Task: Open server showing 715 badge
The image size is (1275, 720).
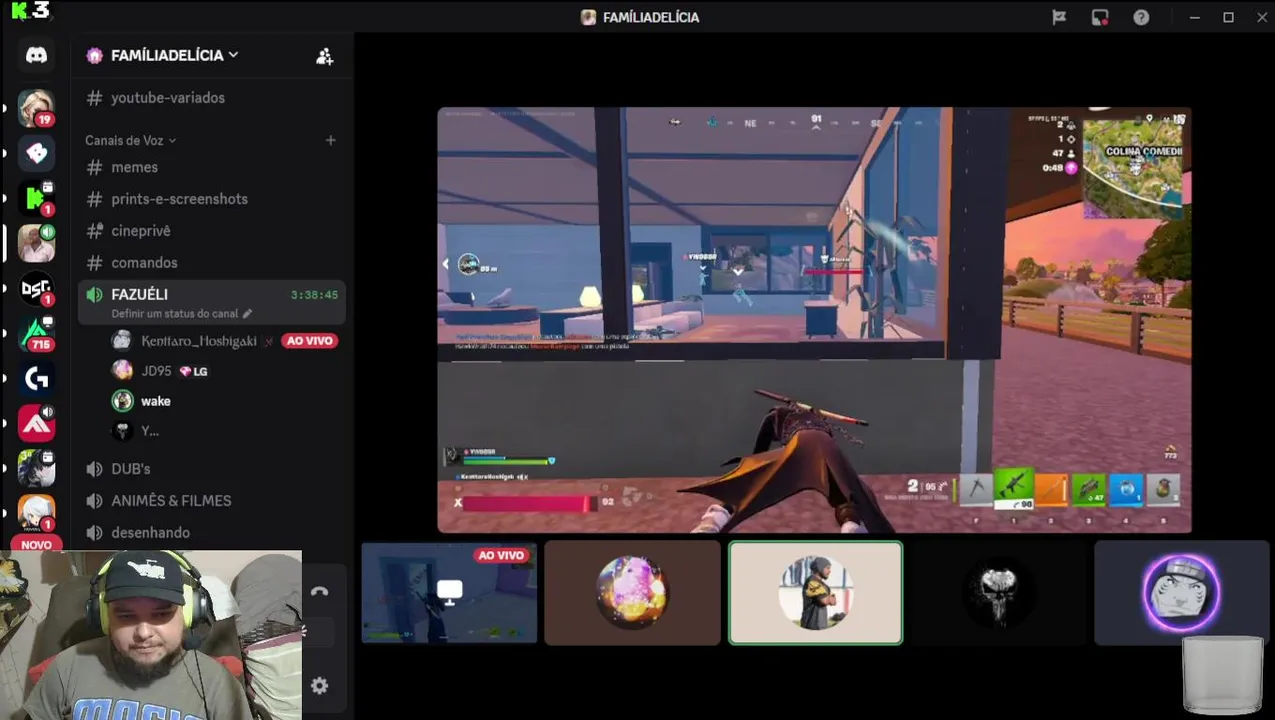Action: (x=36, y=333)
